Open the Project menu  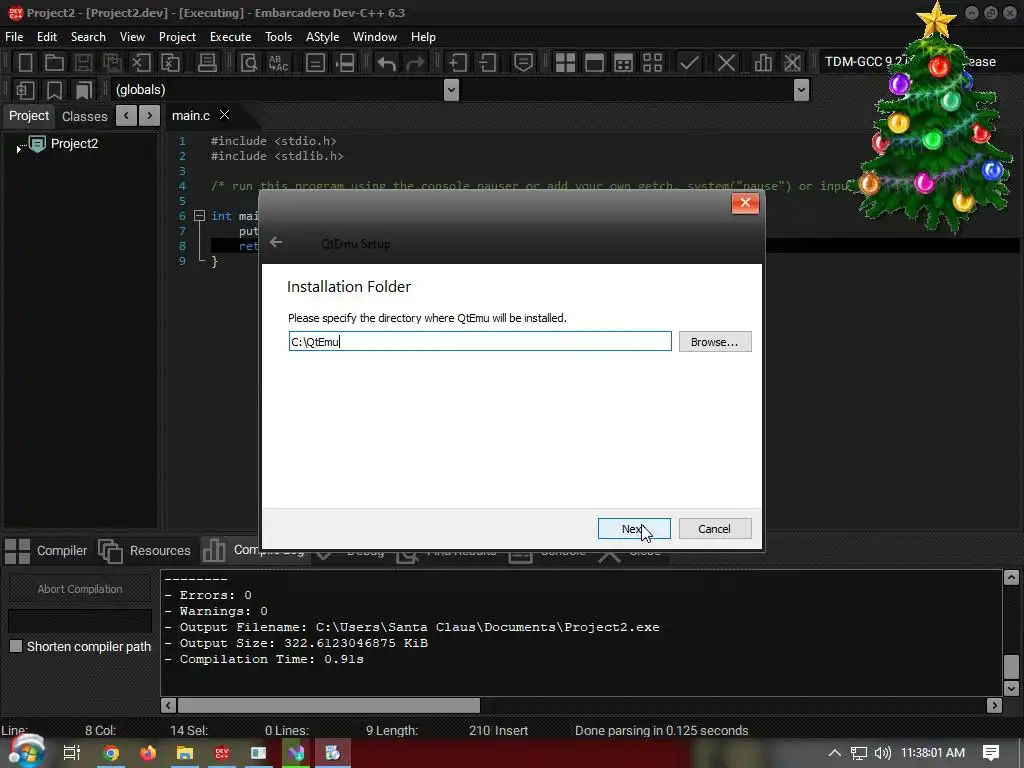(177, 37)
